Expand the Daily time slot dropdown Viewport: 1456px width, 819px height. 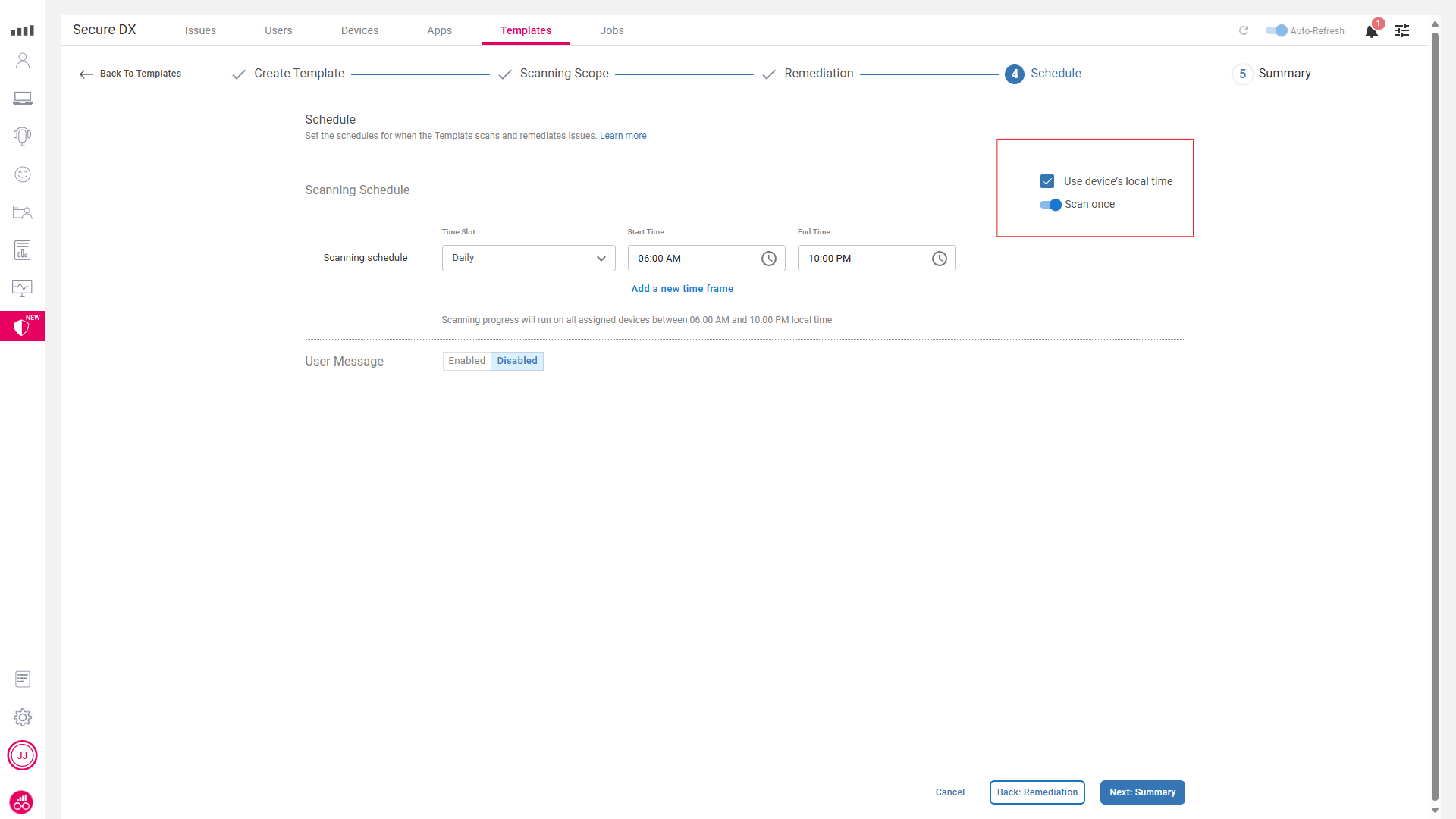(529, 259)
